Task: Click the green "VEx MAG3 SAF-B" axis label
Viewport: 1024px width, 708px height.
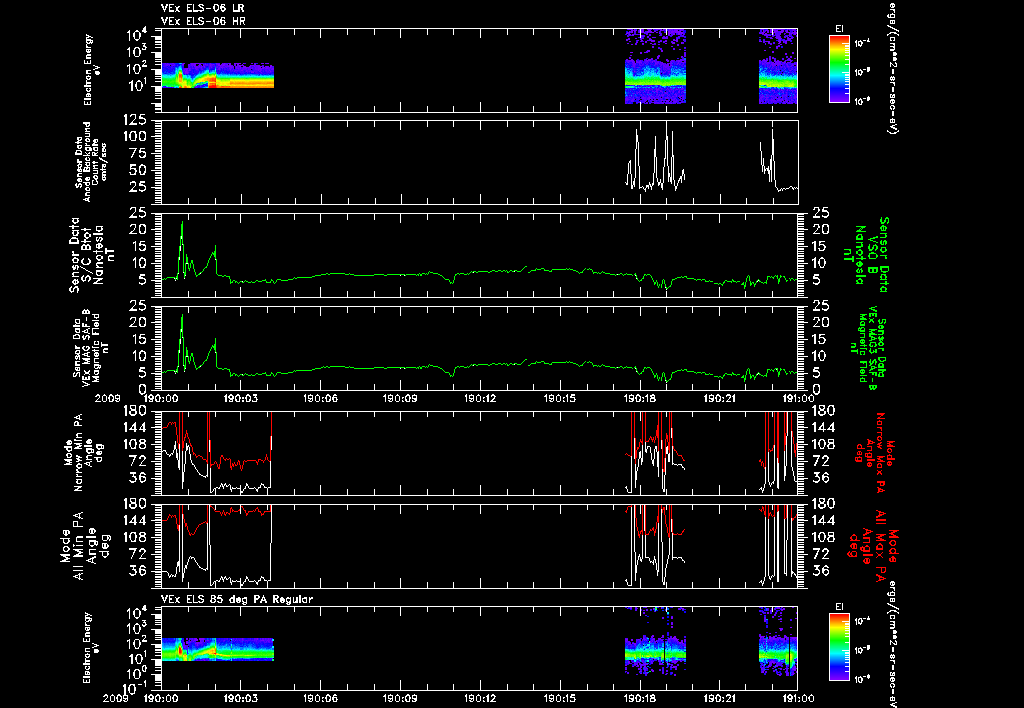Action: click(869, 350)
